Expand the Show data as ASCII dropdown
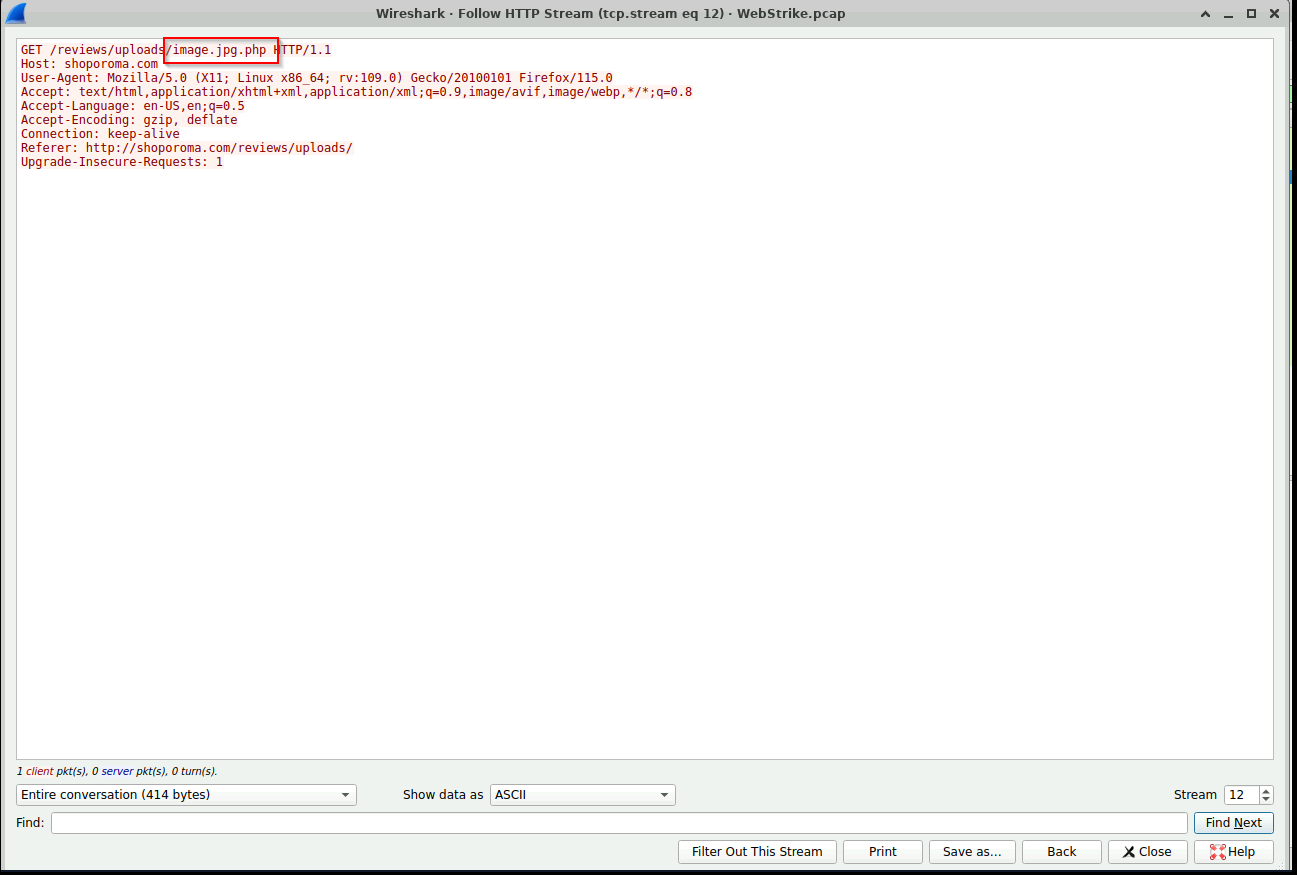 pos(582,795)
